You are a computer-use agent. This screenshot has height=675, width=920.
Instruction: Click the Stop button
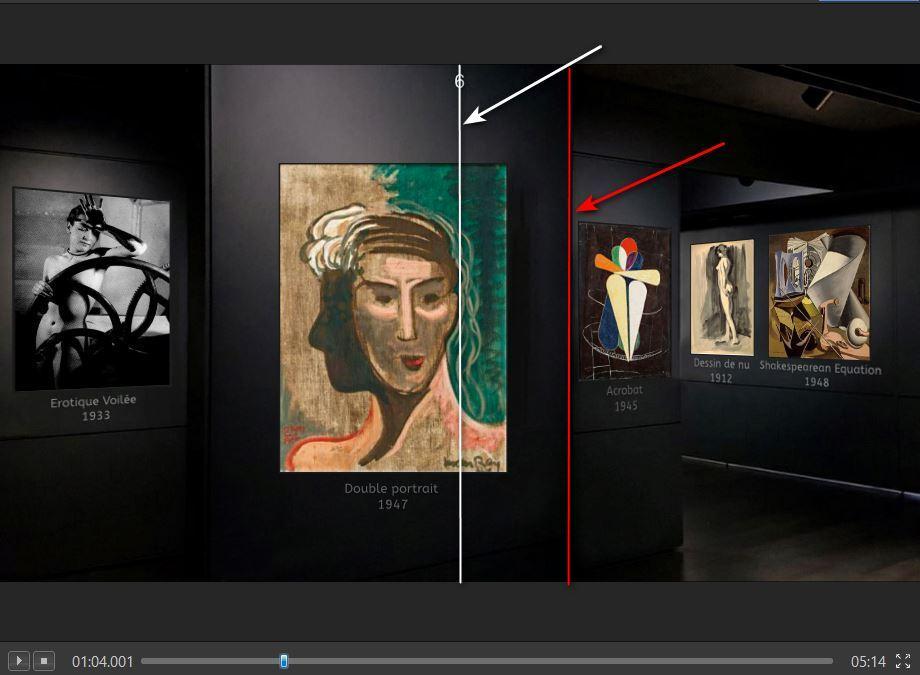(x=44, y=661)
